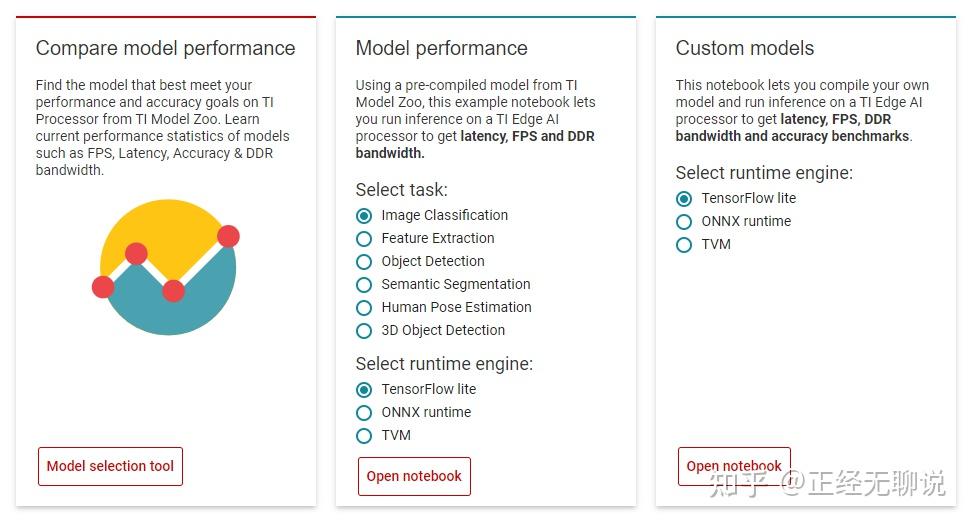This screenshot has height=523, width=971.
Task: Select TensorFlow lite in Custom models card
Action: [684, 199]
